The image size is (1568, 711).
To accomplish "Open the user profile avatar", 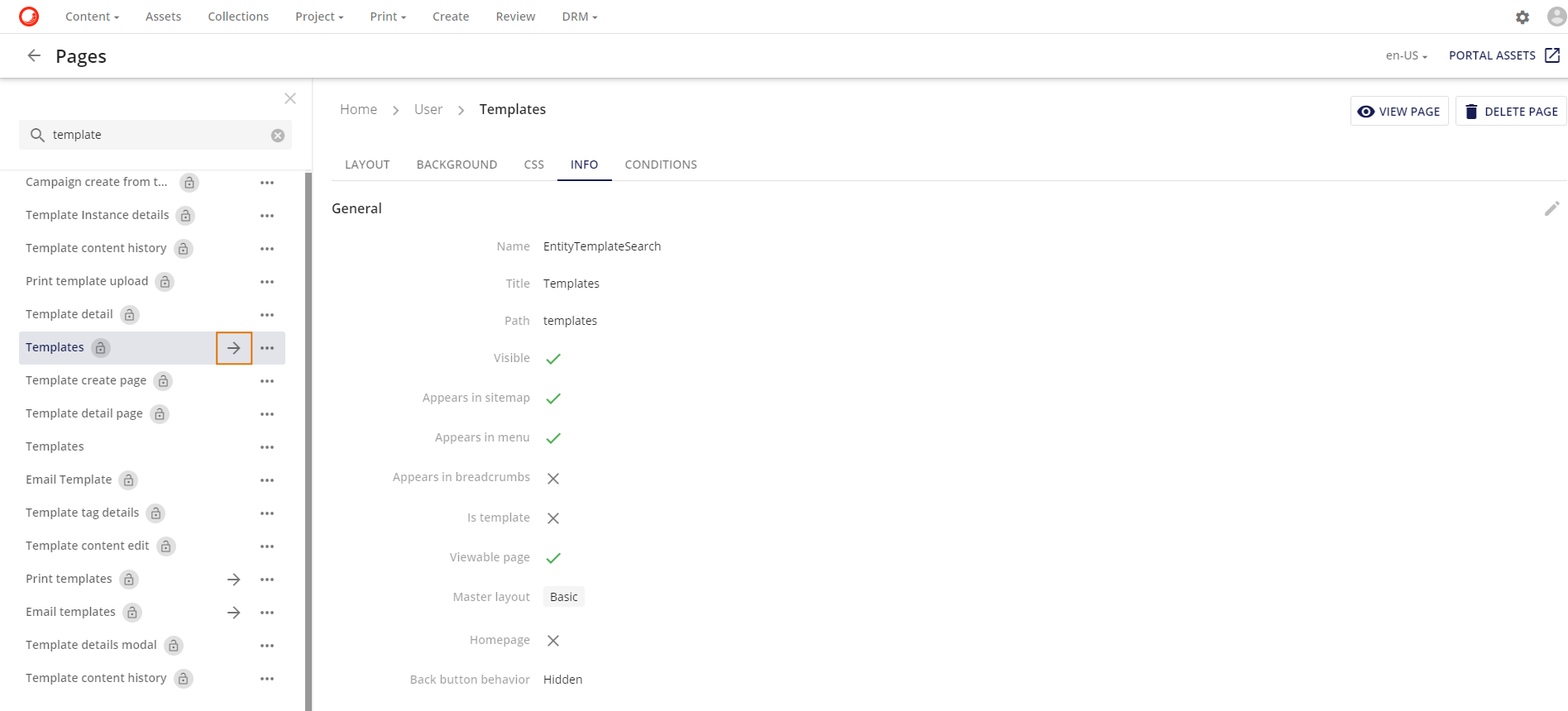I will click(x=1556, y=17).
